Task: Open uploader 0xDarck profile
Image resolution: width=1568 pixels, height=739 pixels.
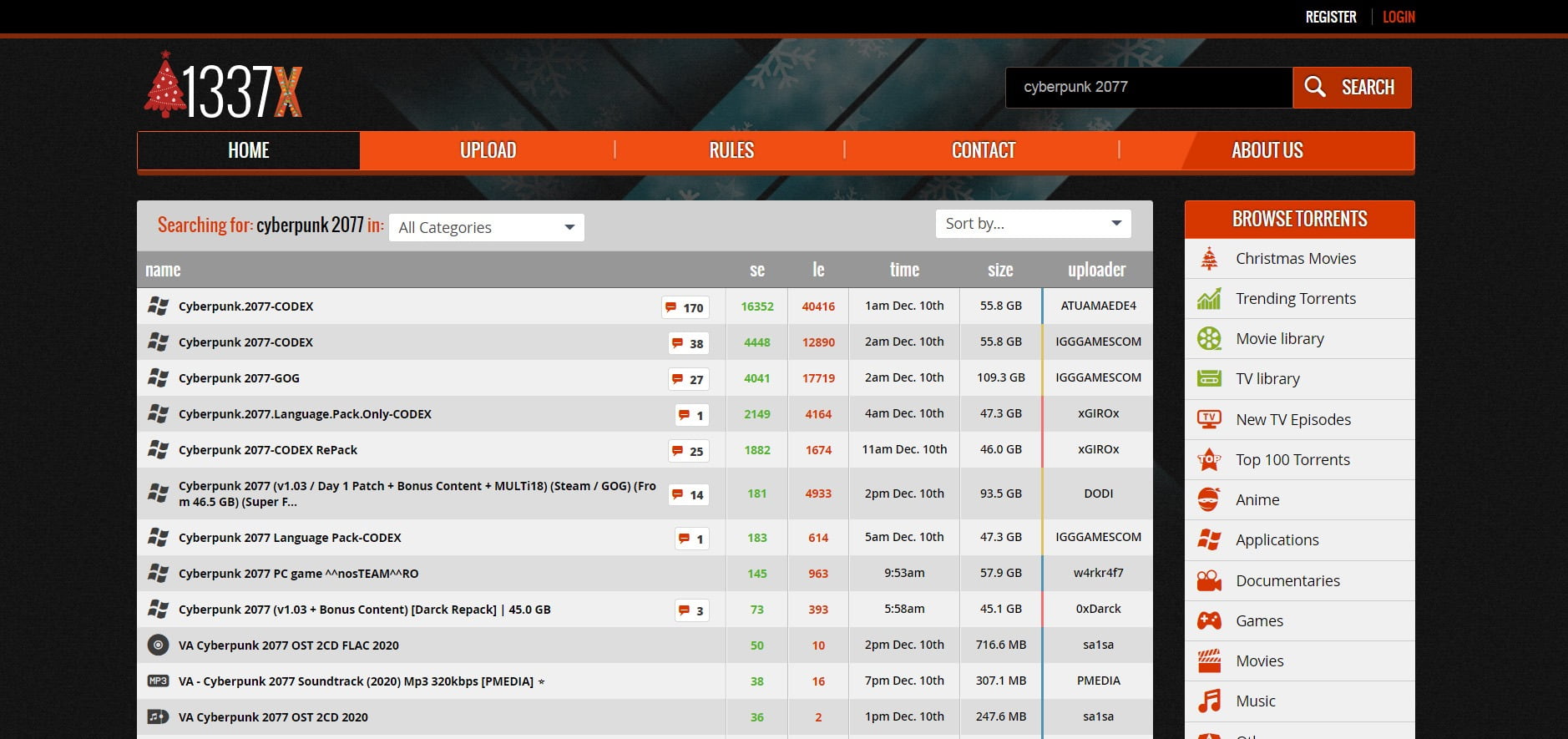Action: (x=1098, y=609)
